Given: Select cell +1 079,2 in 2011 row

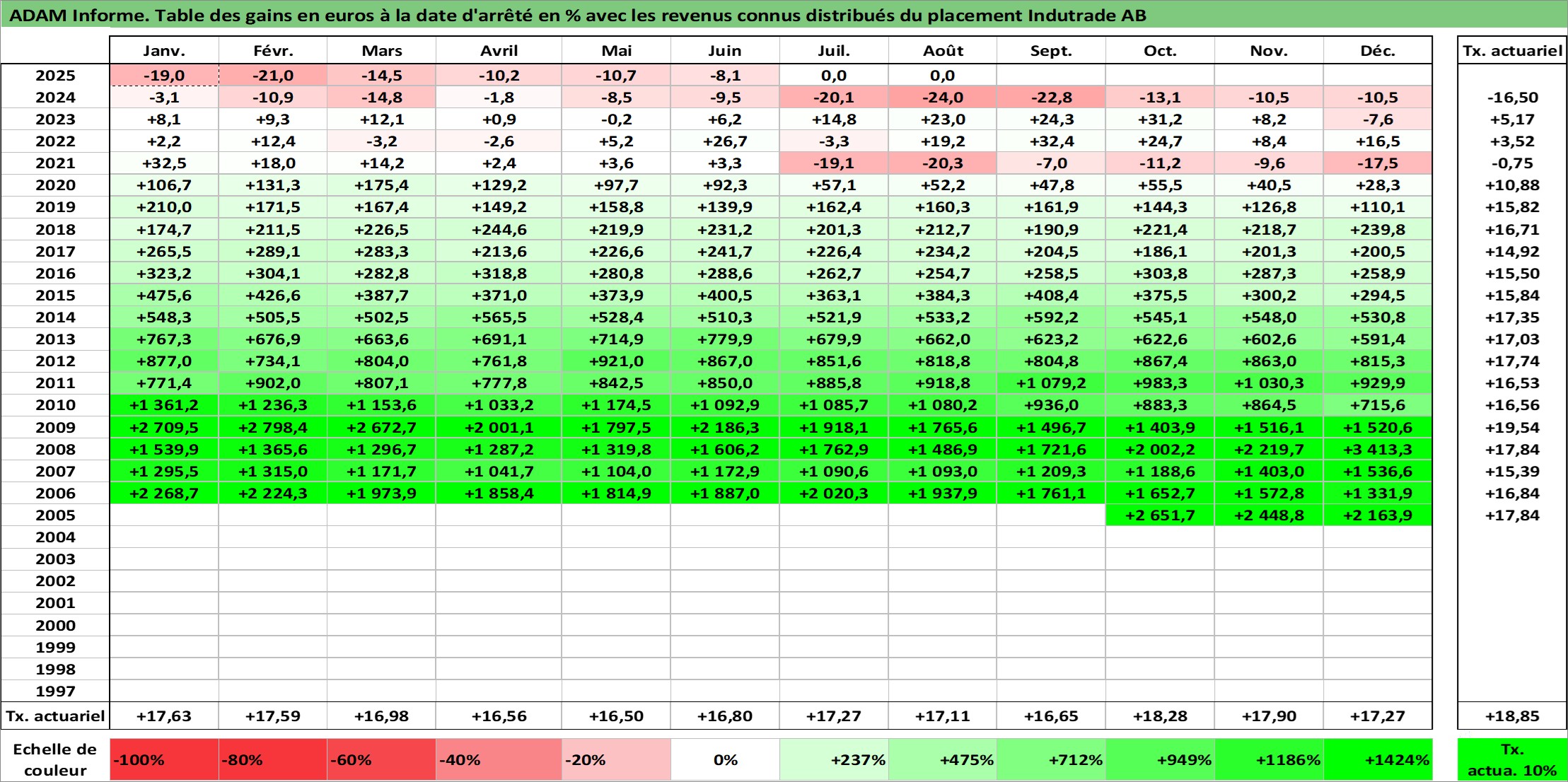Looking at the screenshot, I should [x=1051, y=383].
